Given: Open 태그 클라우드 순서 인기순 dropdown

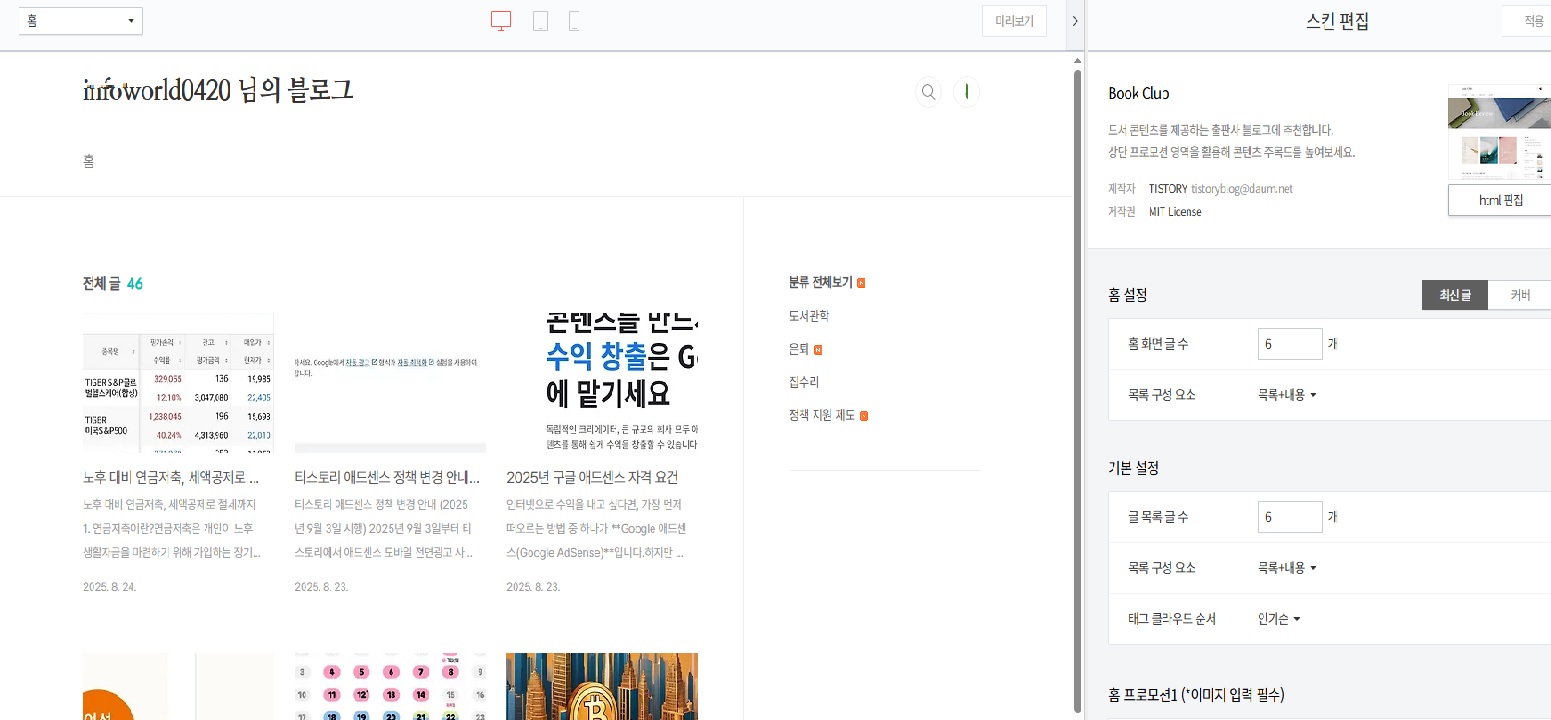Looking at the screenshot, I should (x=1279, y=619).
